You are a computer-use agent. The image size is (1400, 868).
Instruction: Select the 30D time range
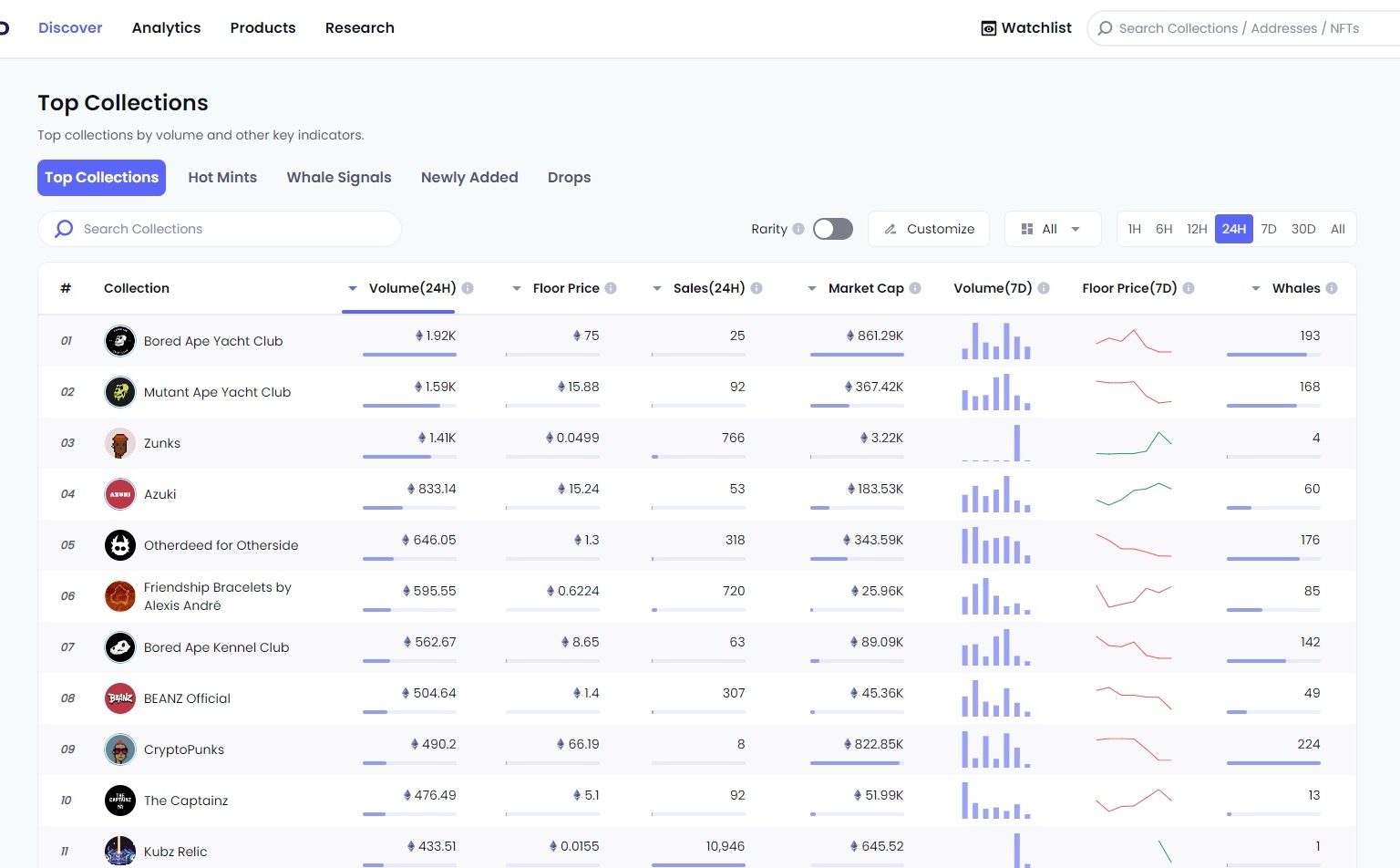click(1303, 229)
